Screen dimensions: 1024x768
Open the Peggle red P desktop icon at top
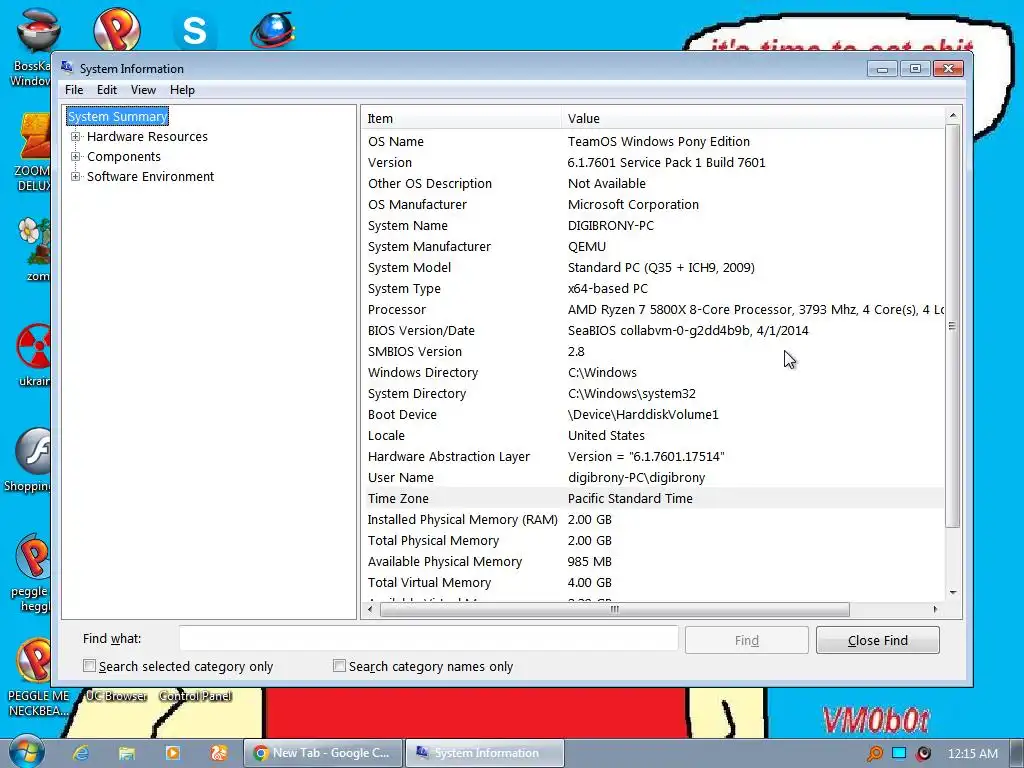point(116,29)
